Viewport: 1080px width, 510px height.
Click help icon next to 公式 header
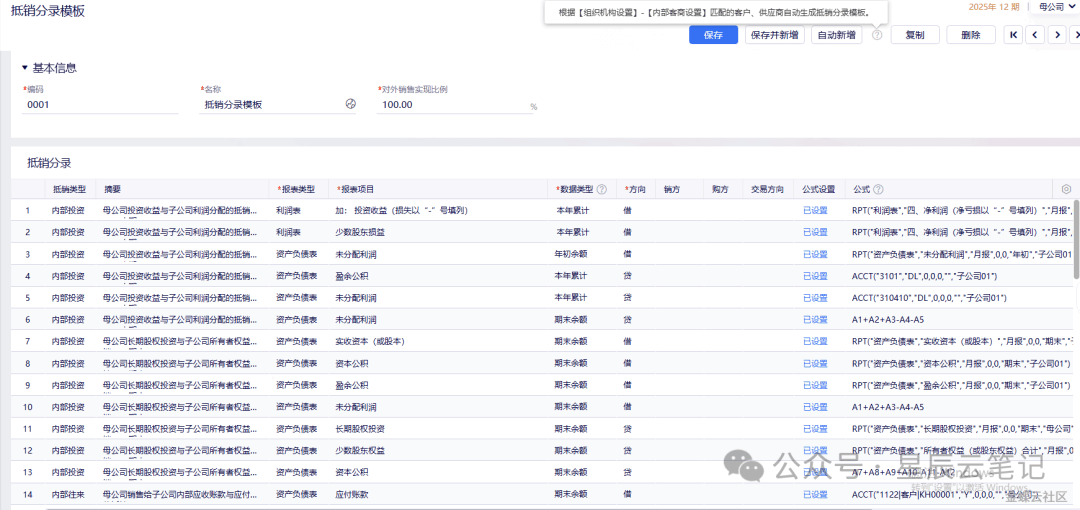point(878,189)
